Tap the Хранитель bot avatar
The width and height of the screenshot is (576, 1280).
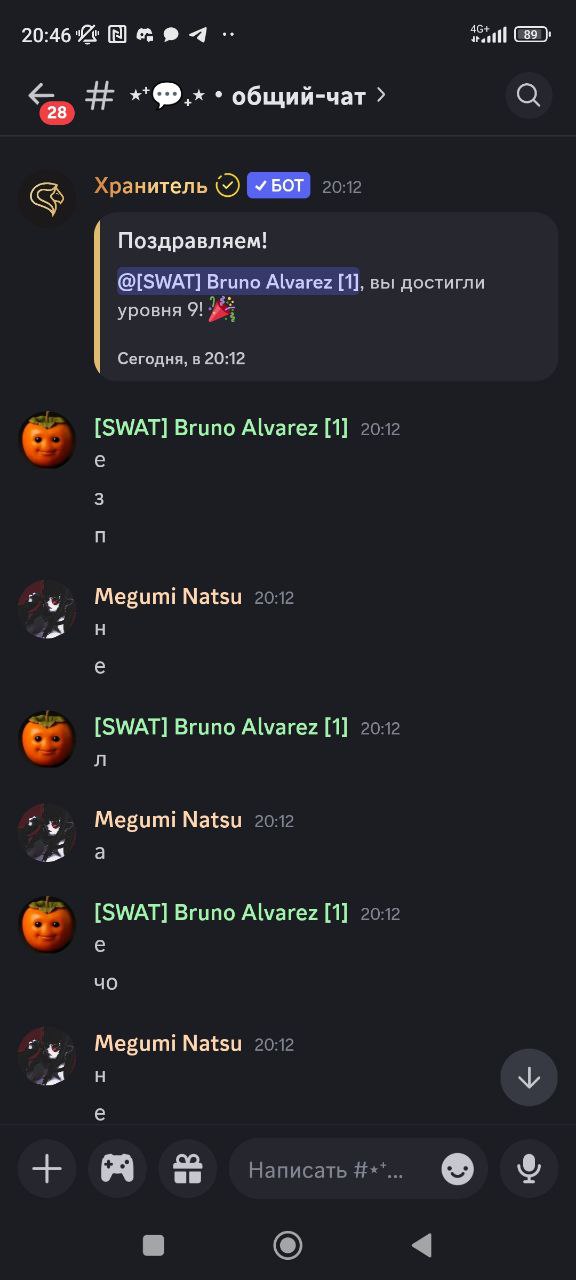tap(48, 199)
